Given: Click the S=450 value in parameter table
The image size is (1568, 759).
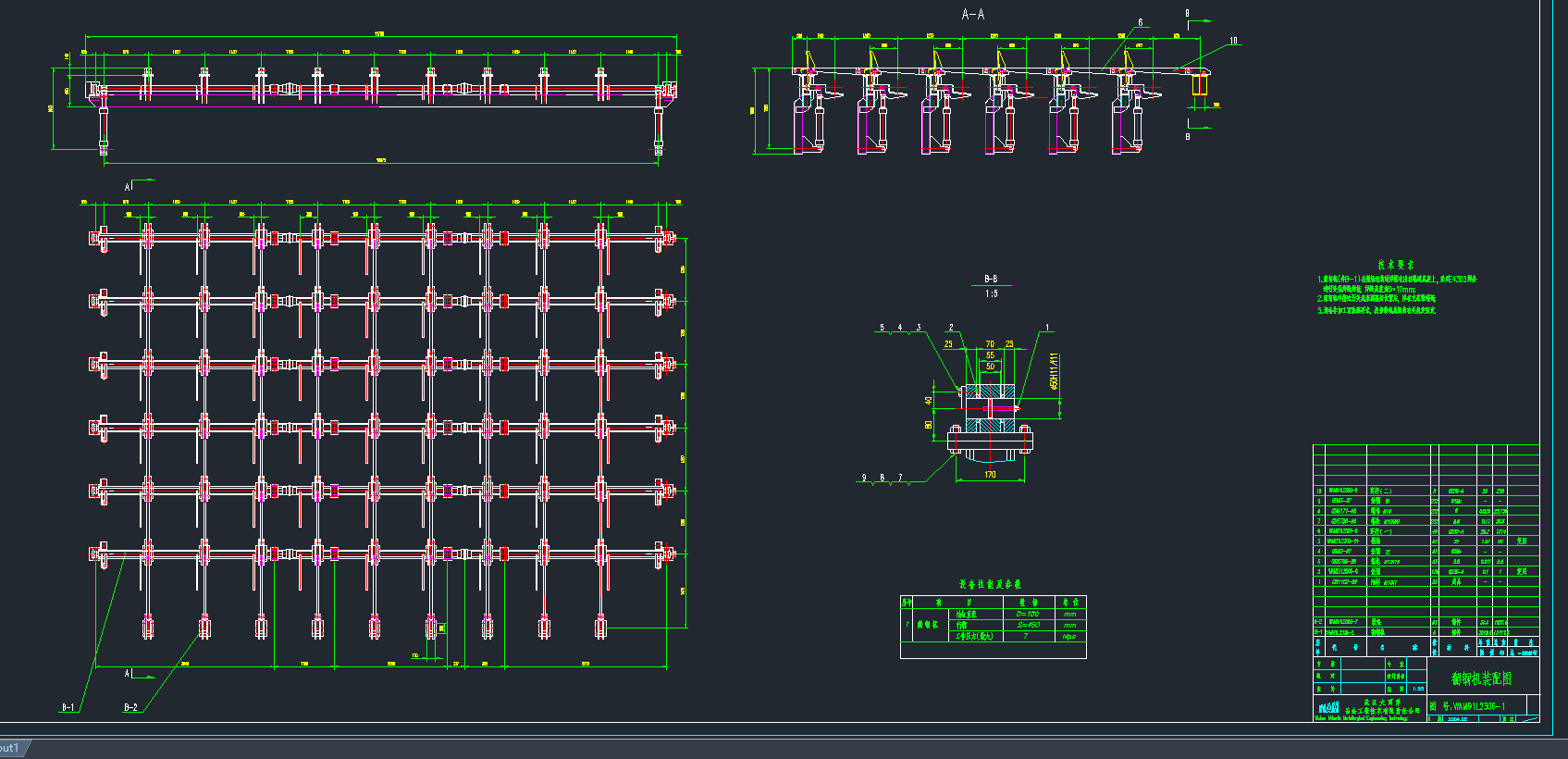Looking at the screenshot, I should (x=1028, y=625).
